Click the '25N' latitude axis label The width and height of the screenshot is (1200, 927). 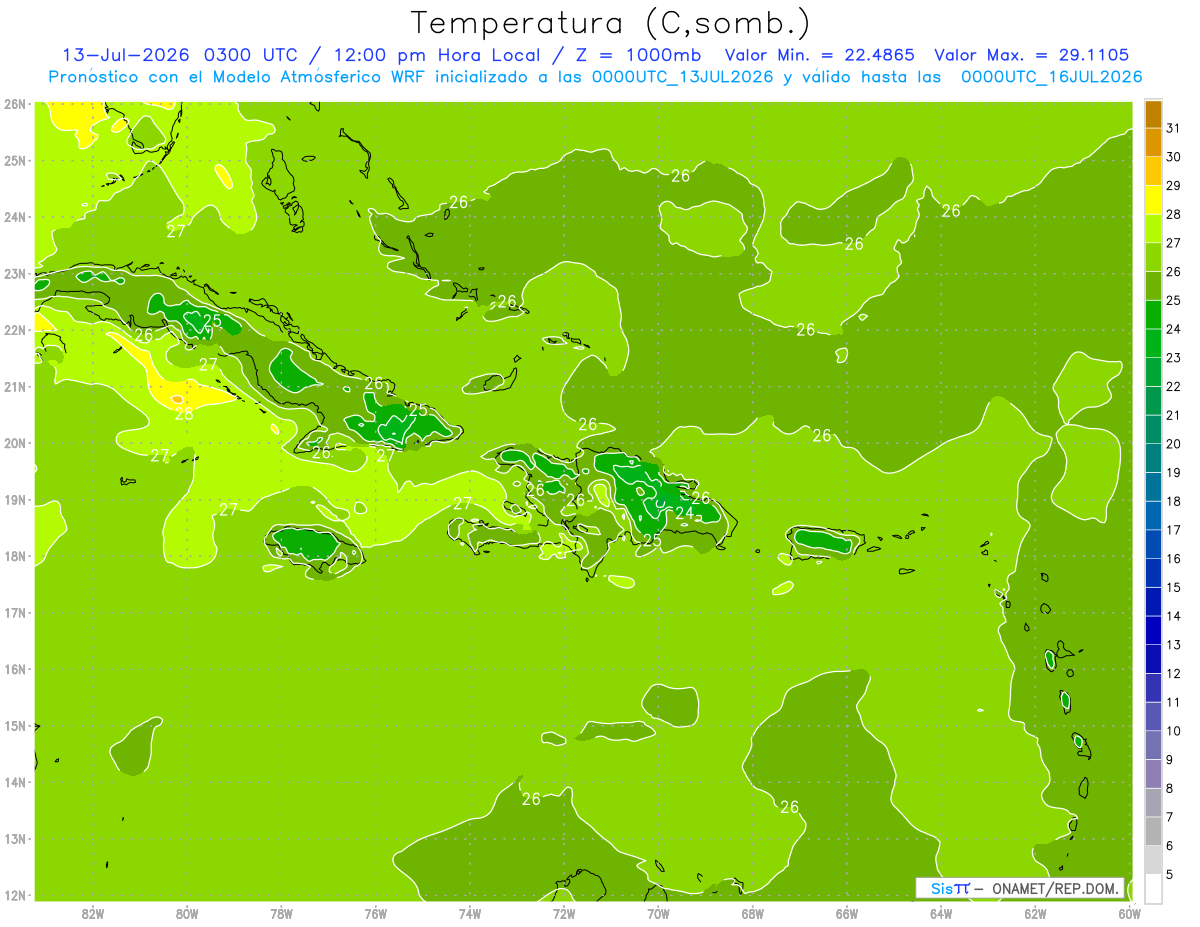(x=15, y=160)
